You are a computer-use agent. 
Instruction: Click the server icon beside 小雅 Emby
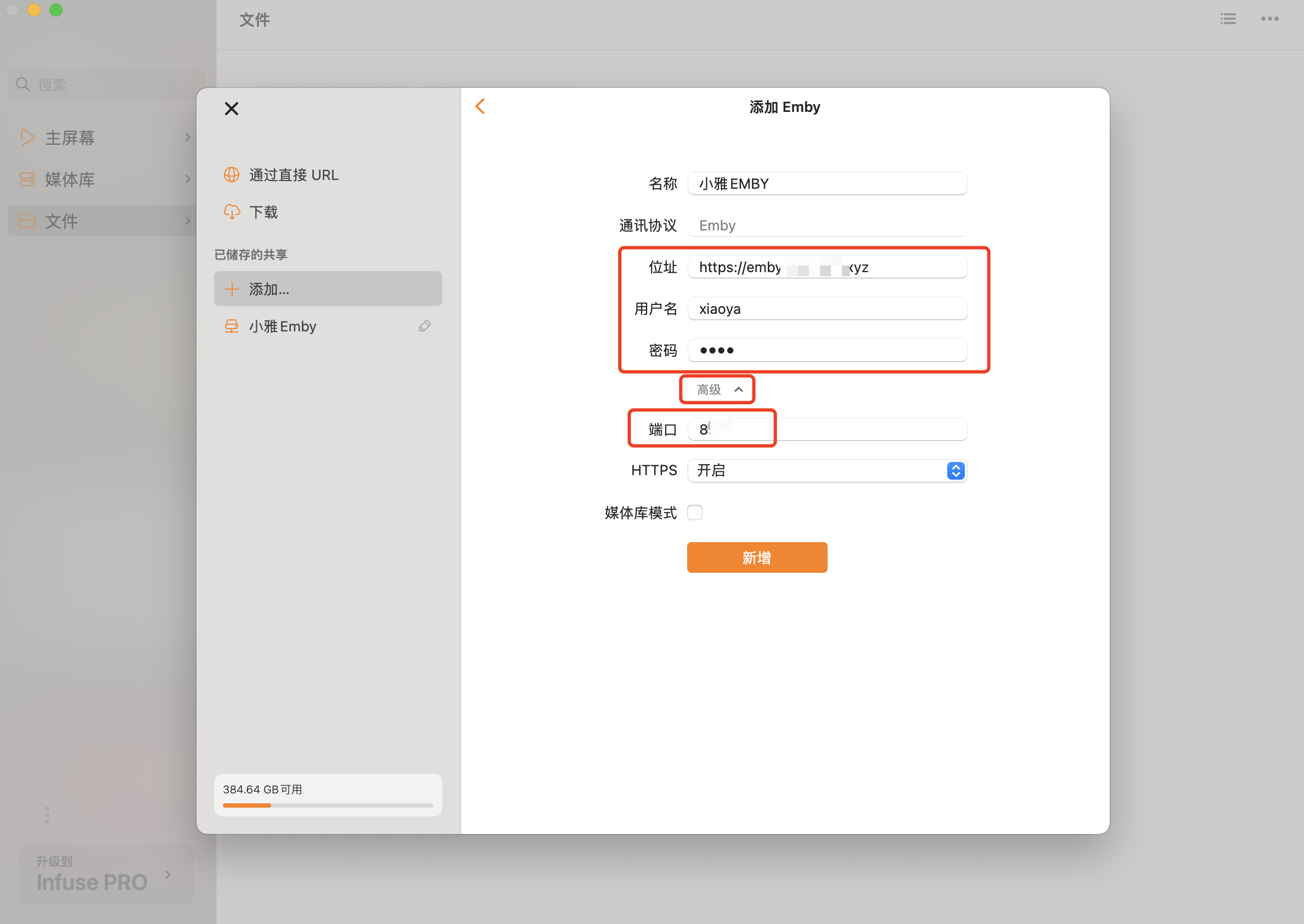232,326
